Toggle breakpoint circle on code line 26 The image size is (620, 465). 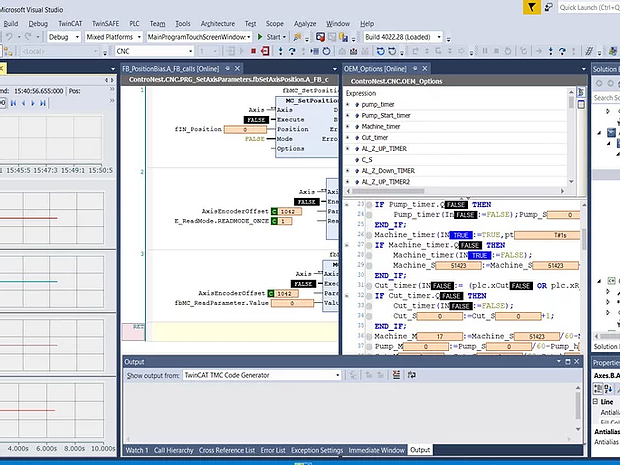(x=369, y=235)
